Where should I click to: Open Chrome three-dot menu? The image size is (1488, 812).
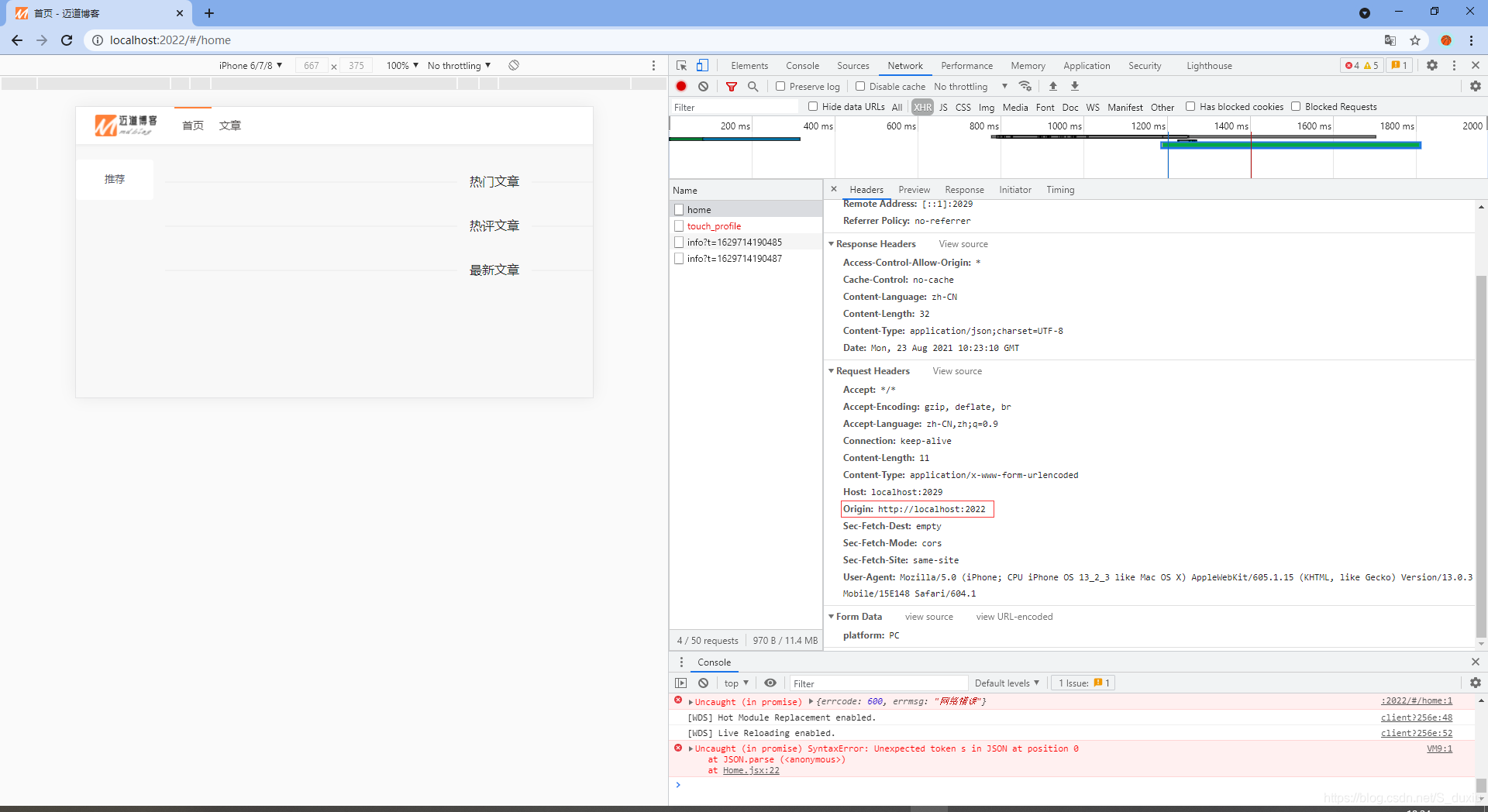point(1471,40)
